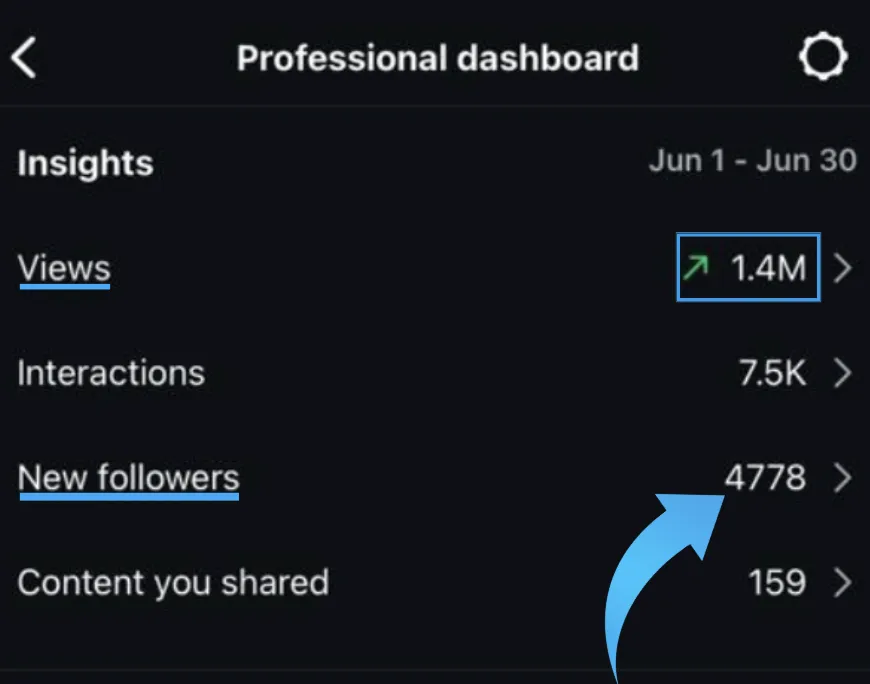Click the Insights section heading
This screenshot has width=870, height=684.
[x=85, y=163]
